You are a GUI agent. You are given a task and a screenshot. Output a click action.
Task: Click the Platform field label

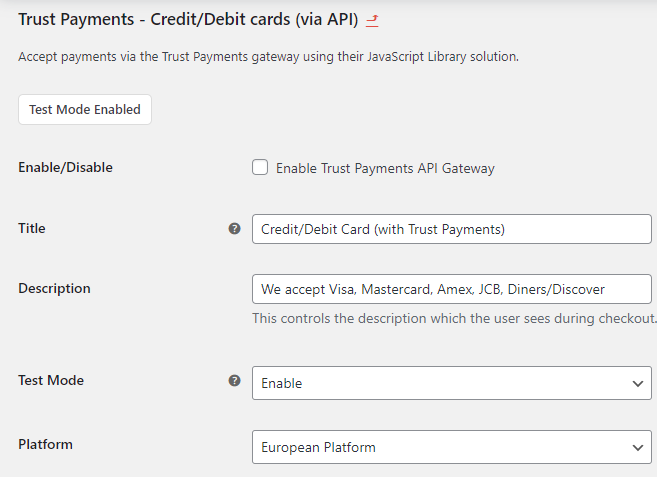point(45,444)
